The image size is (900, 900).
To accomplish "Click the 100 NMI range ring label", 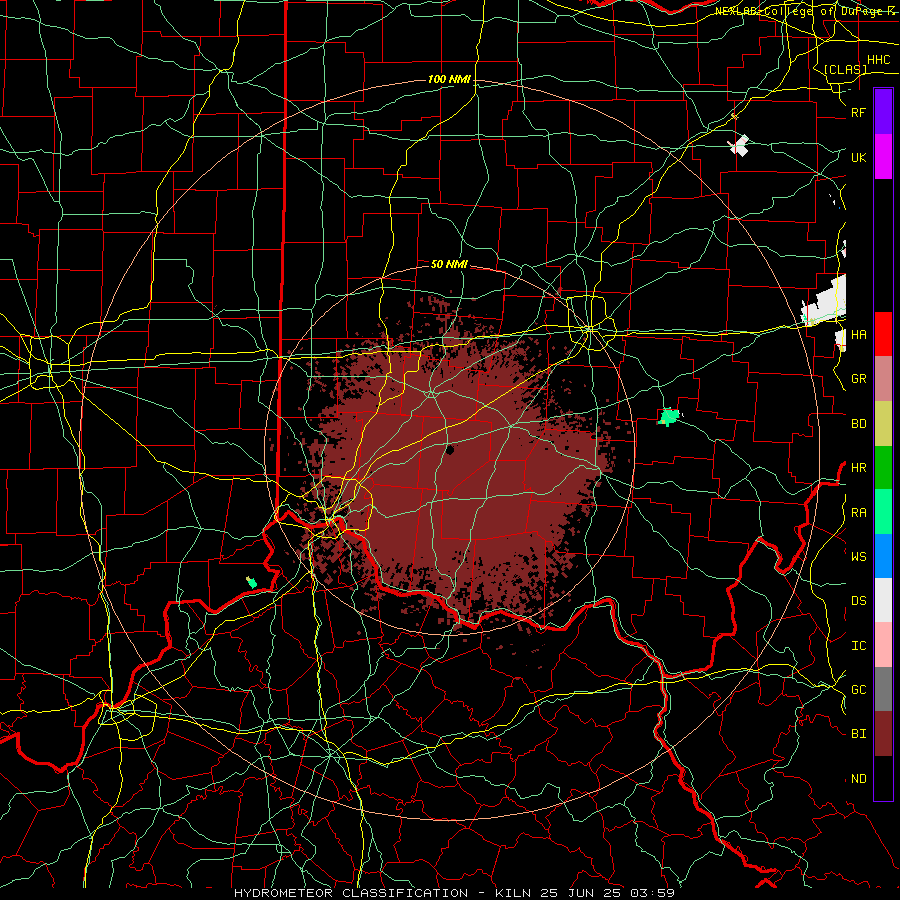I will coord(449,79).
